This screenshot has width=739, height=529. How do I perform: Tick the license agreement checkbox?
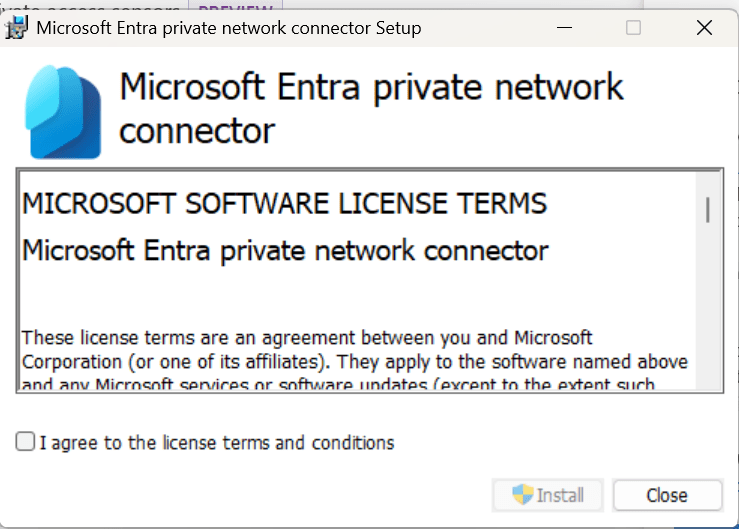point(26,442)
